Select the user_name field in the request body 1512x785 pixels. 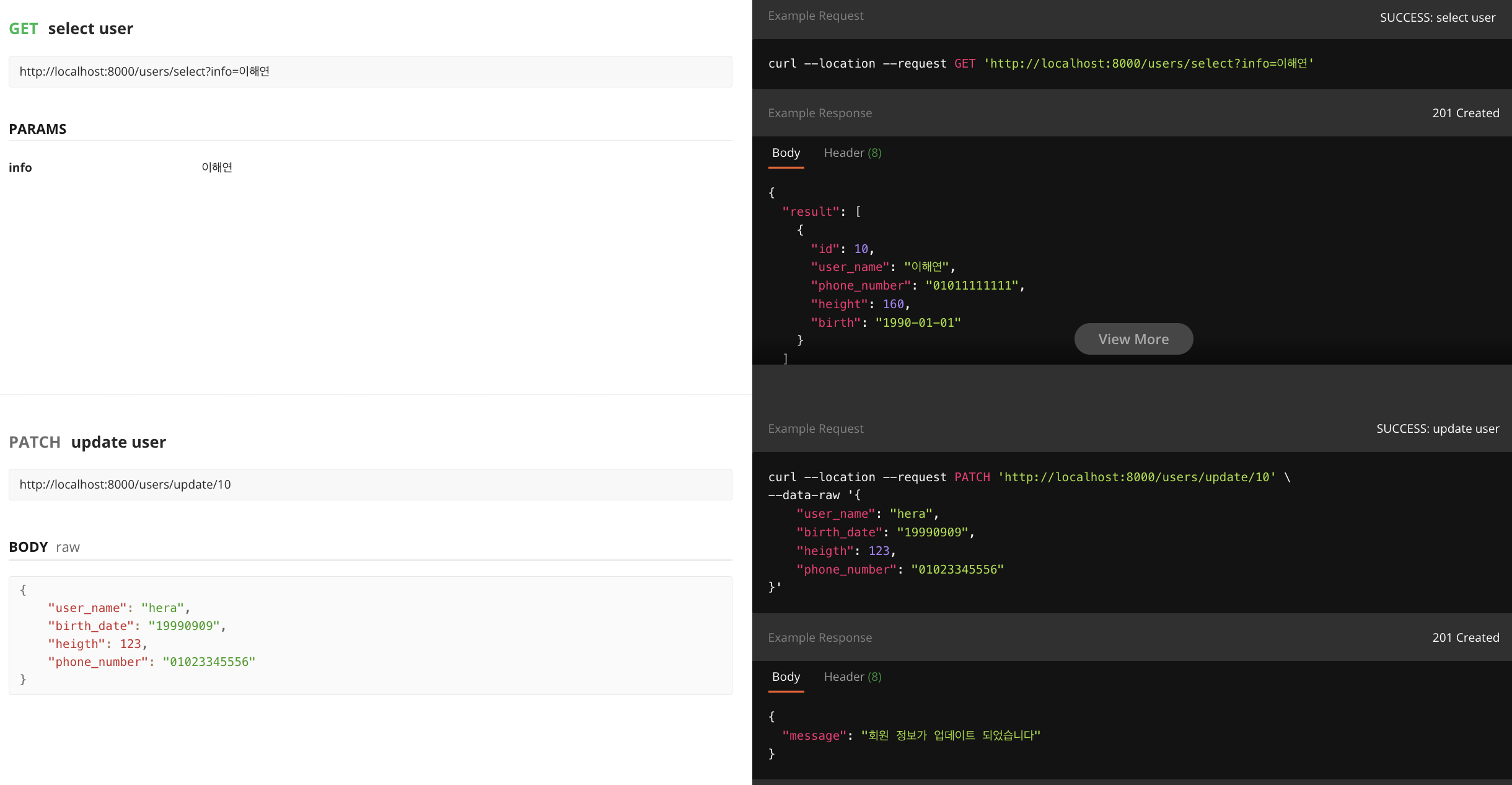pyautogui.click(x=86, y=608)
